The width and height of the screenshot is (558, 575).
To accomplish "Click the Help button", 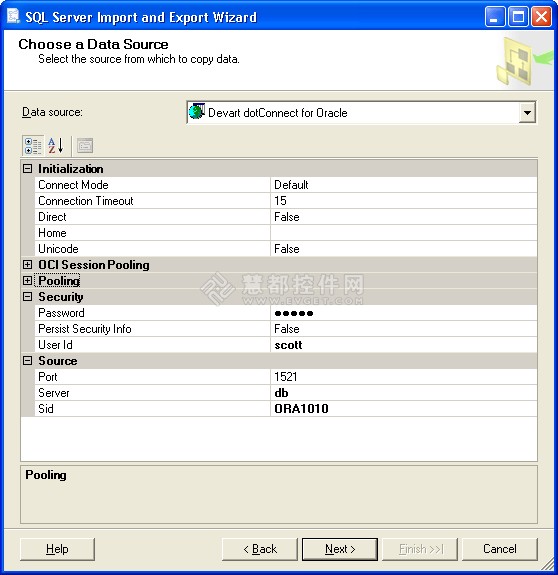I will (57, 549).
